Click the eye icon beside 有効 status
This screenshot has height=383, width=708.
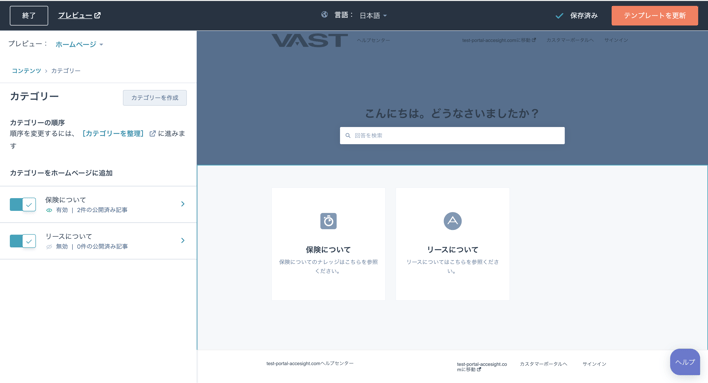(x=49, y=210)
